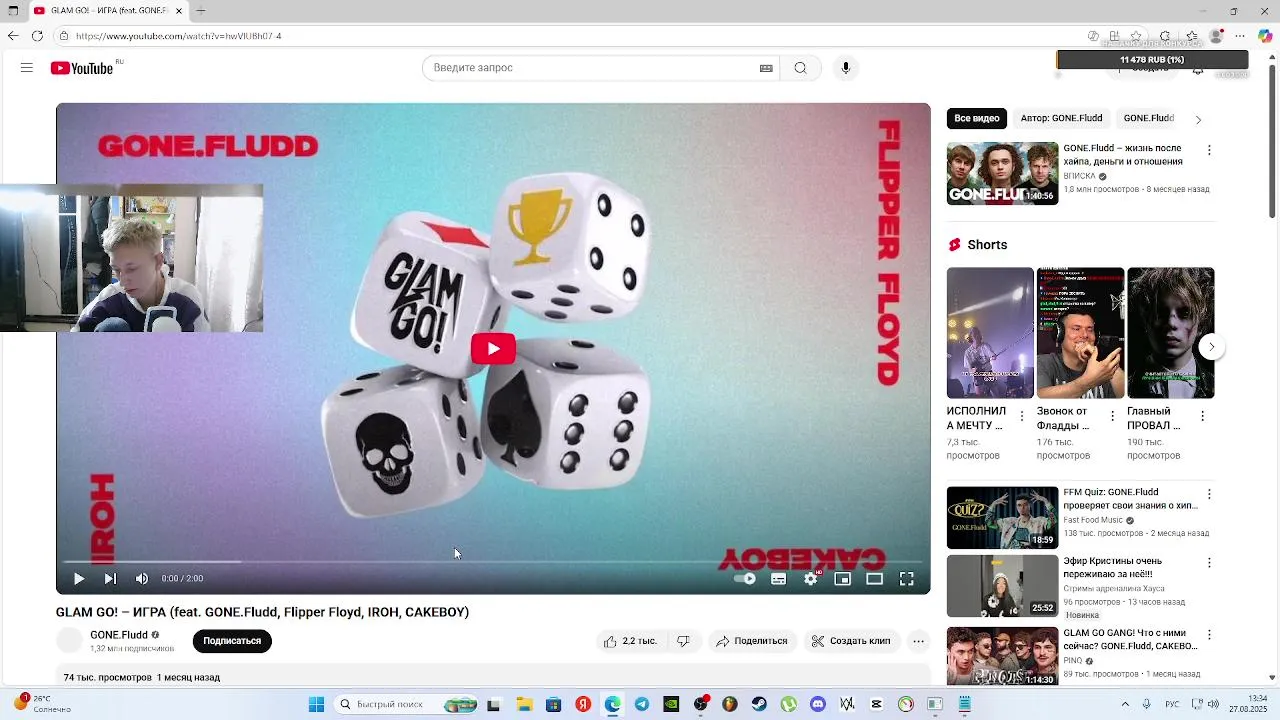Select the Автор: GONE.Fludd filter chip

1061,118
